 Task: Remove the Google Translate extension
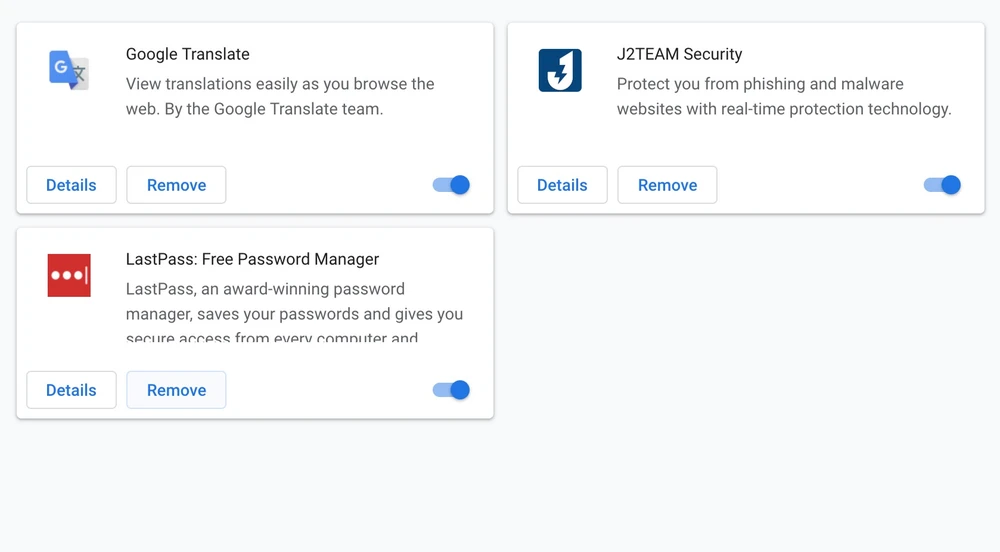176,185
